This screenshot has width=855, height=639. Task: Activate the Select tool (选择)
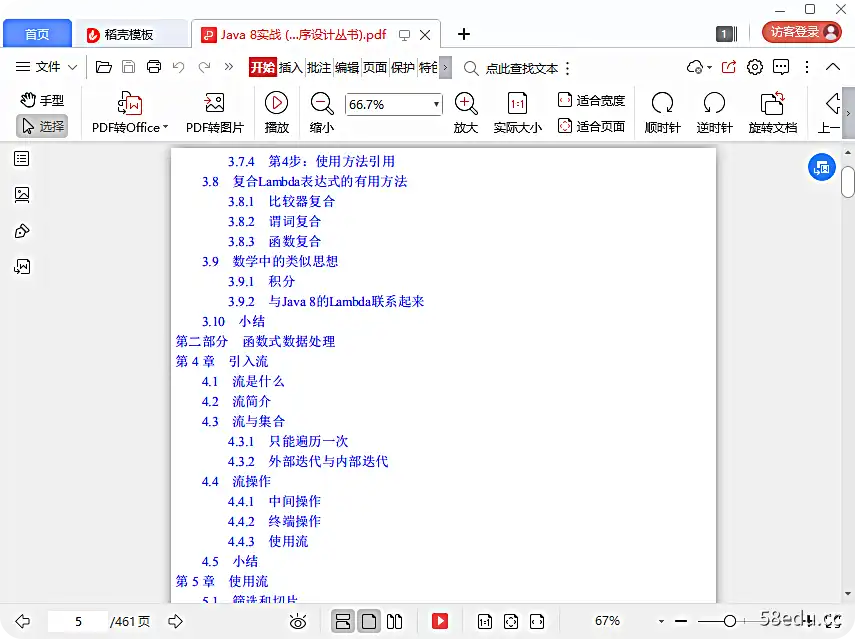[x=42, y=126]
